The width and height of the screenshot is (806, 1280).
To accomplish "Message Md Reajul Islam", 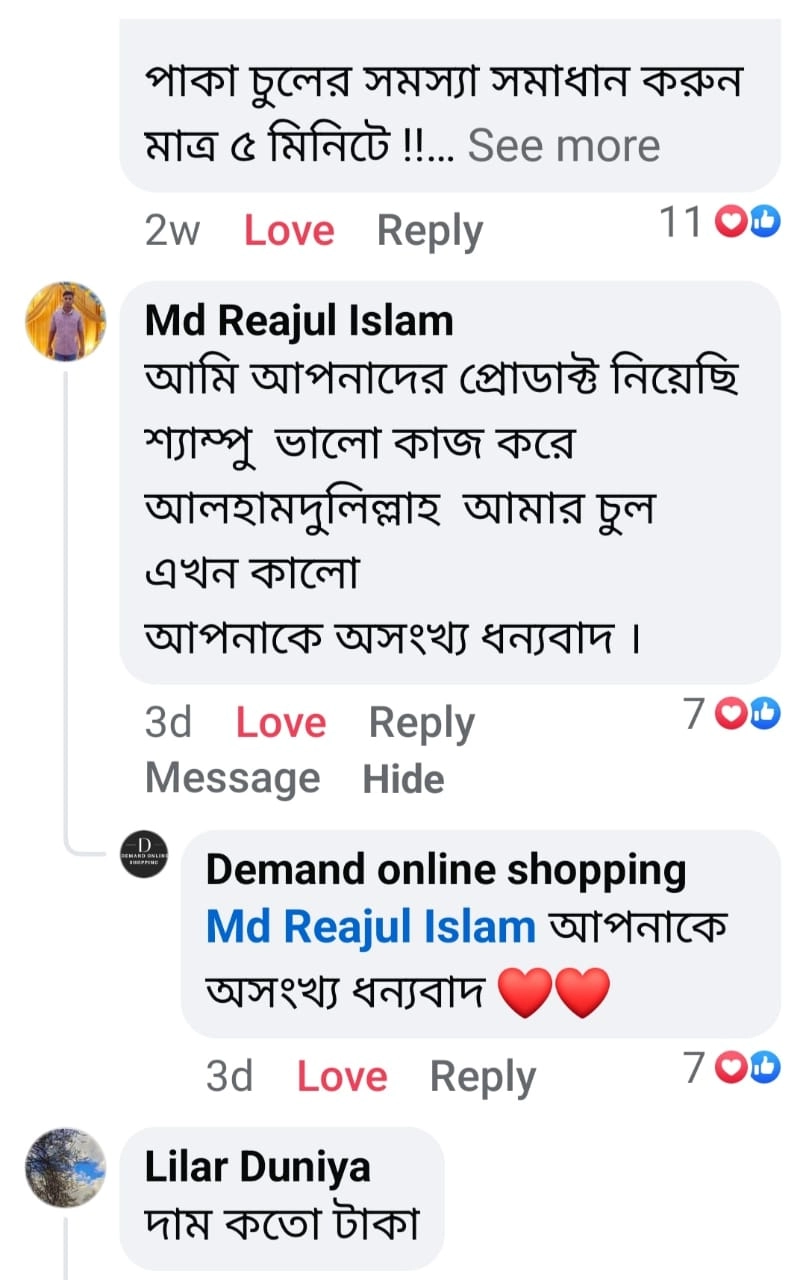I will pyautogui.click(x=232, y=778).
